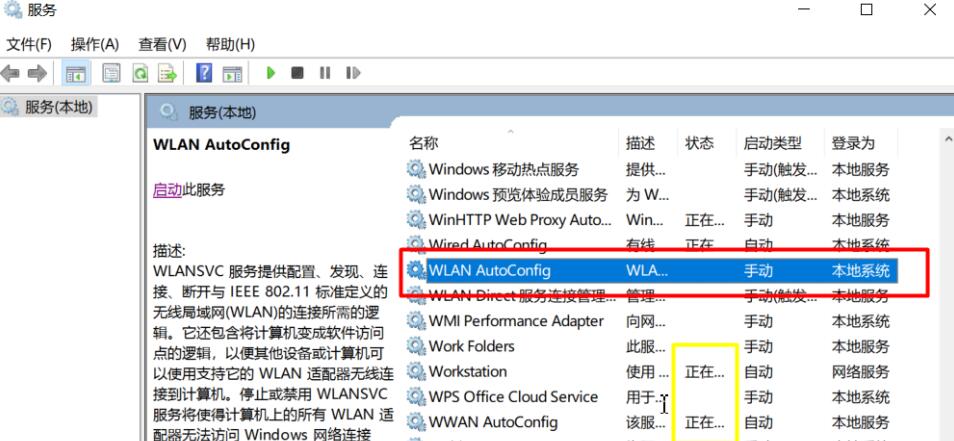Toggle the Show/Hide Console Tree icon
The image size is (954, 441).
(x=75, y=73)
